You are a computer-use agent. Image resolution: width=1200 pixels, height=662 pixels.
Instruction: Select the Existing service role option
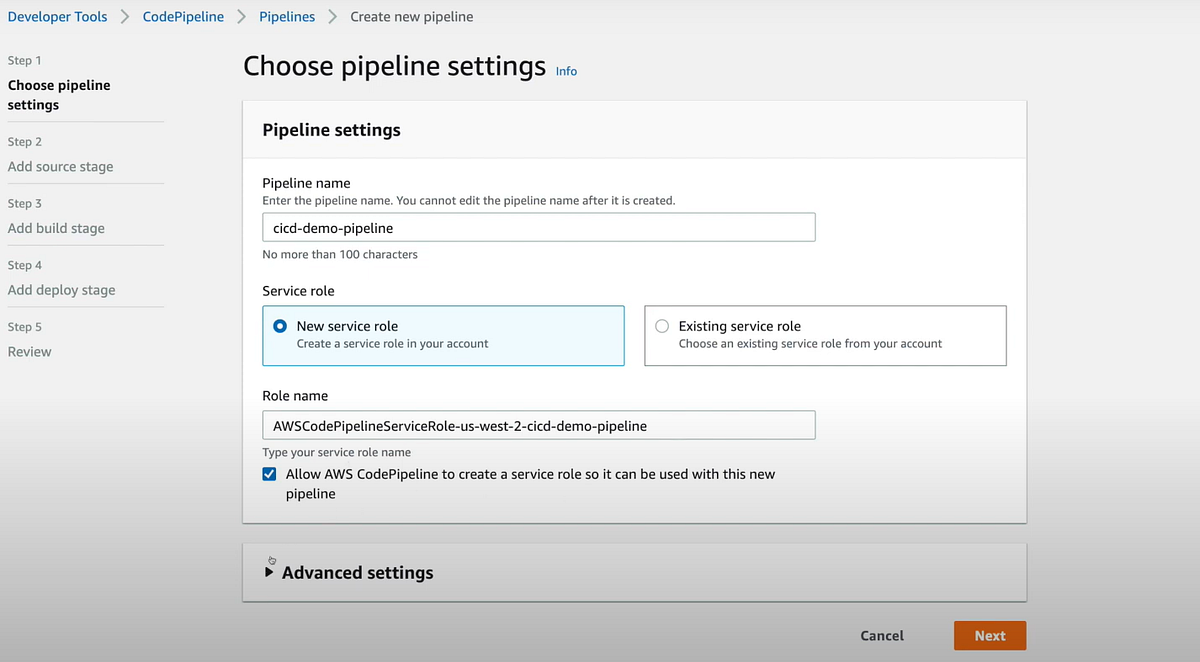(x=662, y=326)
